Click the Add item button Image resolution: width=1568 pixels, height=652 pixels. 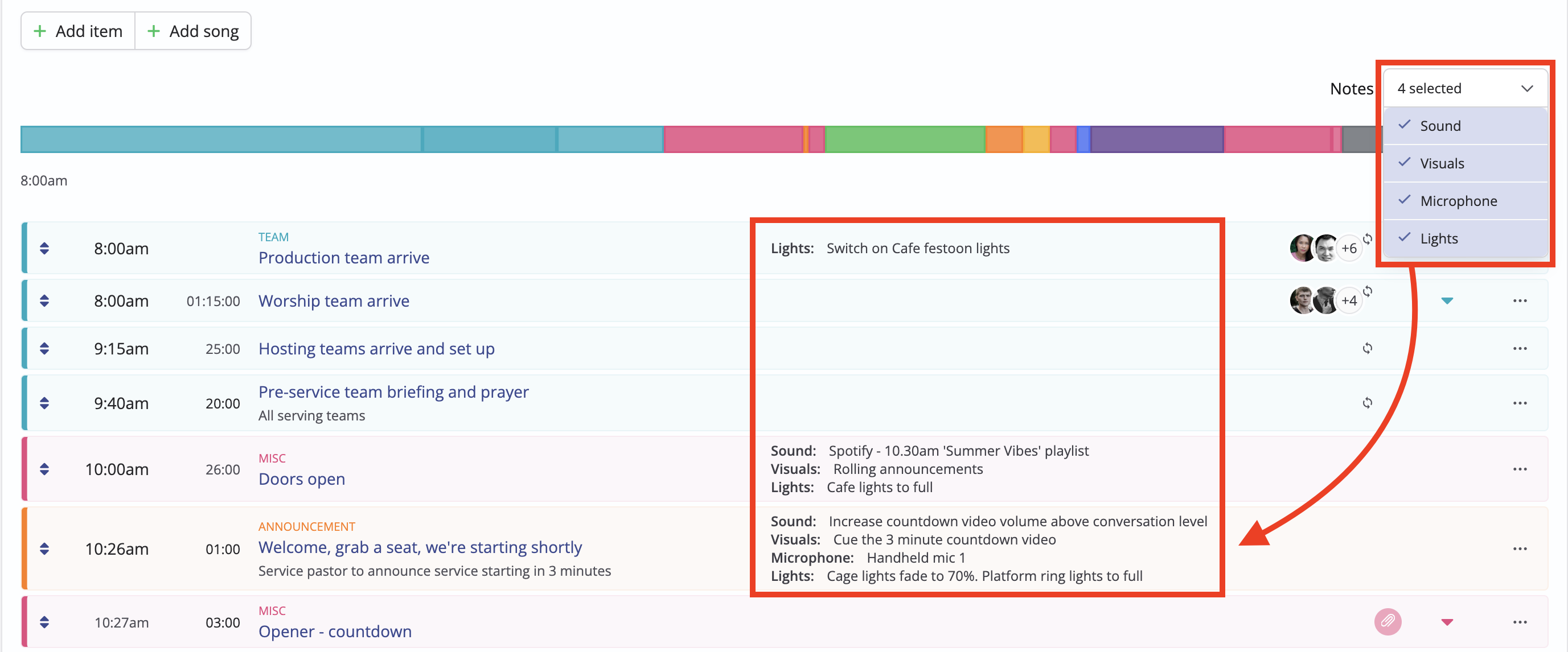78,31
